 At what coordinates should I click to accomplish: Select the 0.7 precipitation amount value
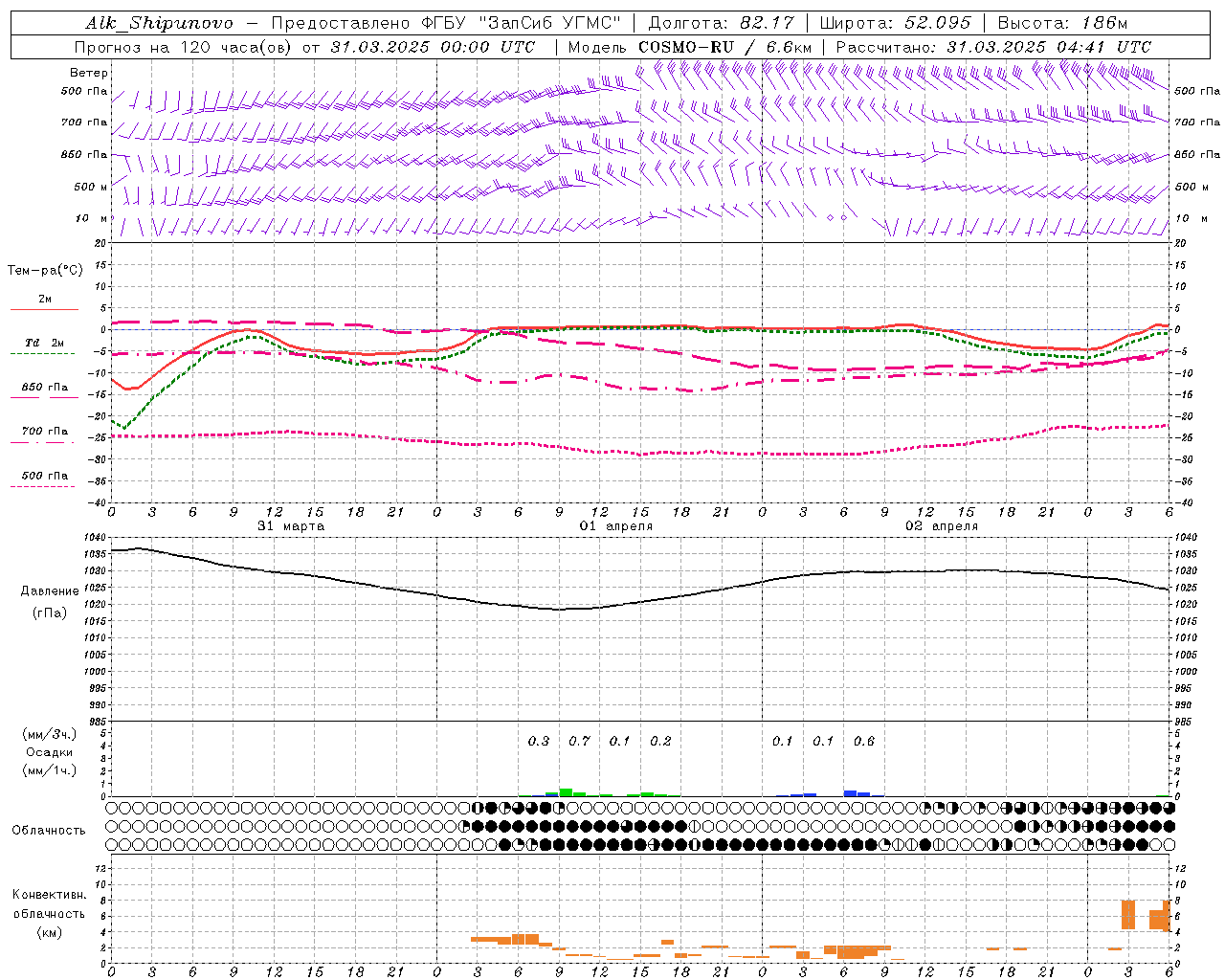tap(579, 741)
